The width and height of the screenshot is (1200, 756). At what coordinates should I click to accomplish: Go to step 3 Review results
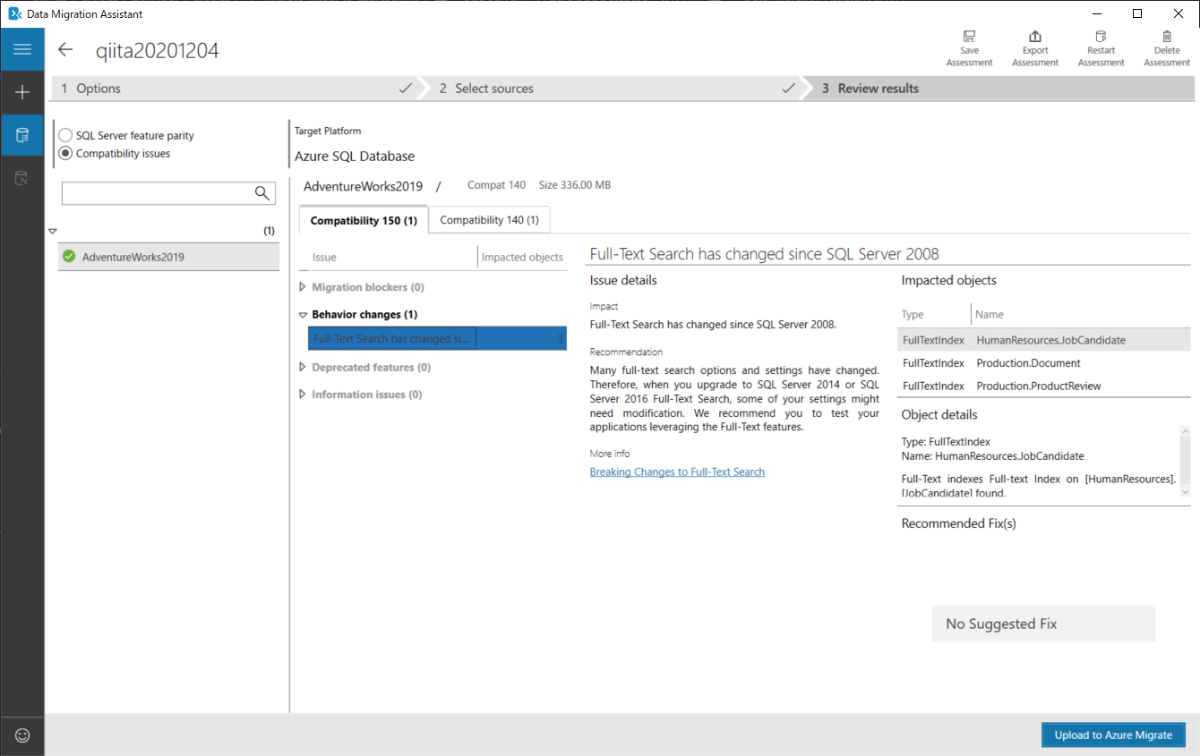point(1003,88)
